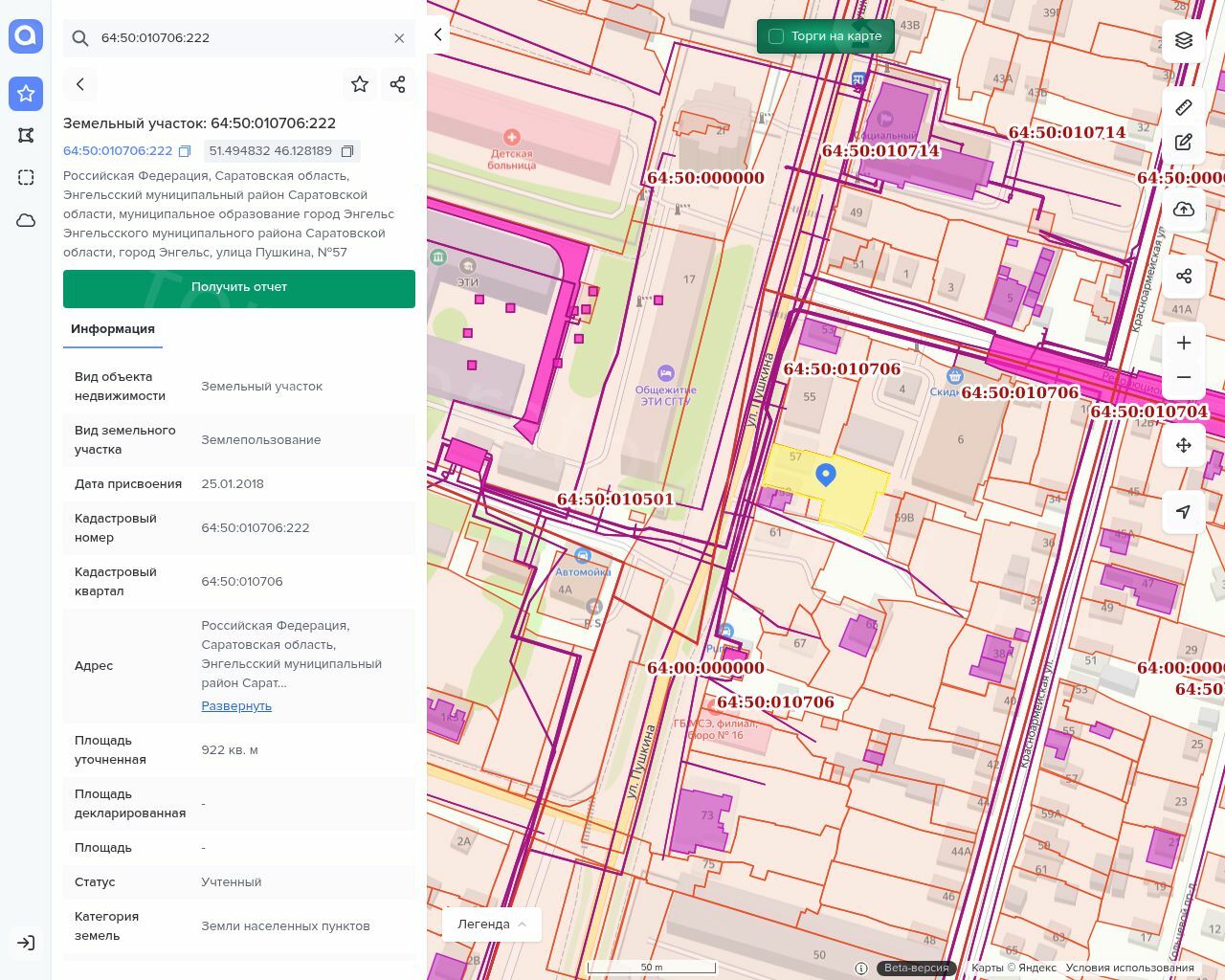The image size is (1225, 980).
Task: Expand the 'Легенда' legend panel
Action: click(492, 924)
